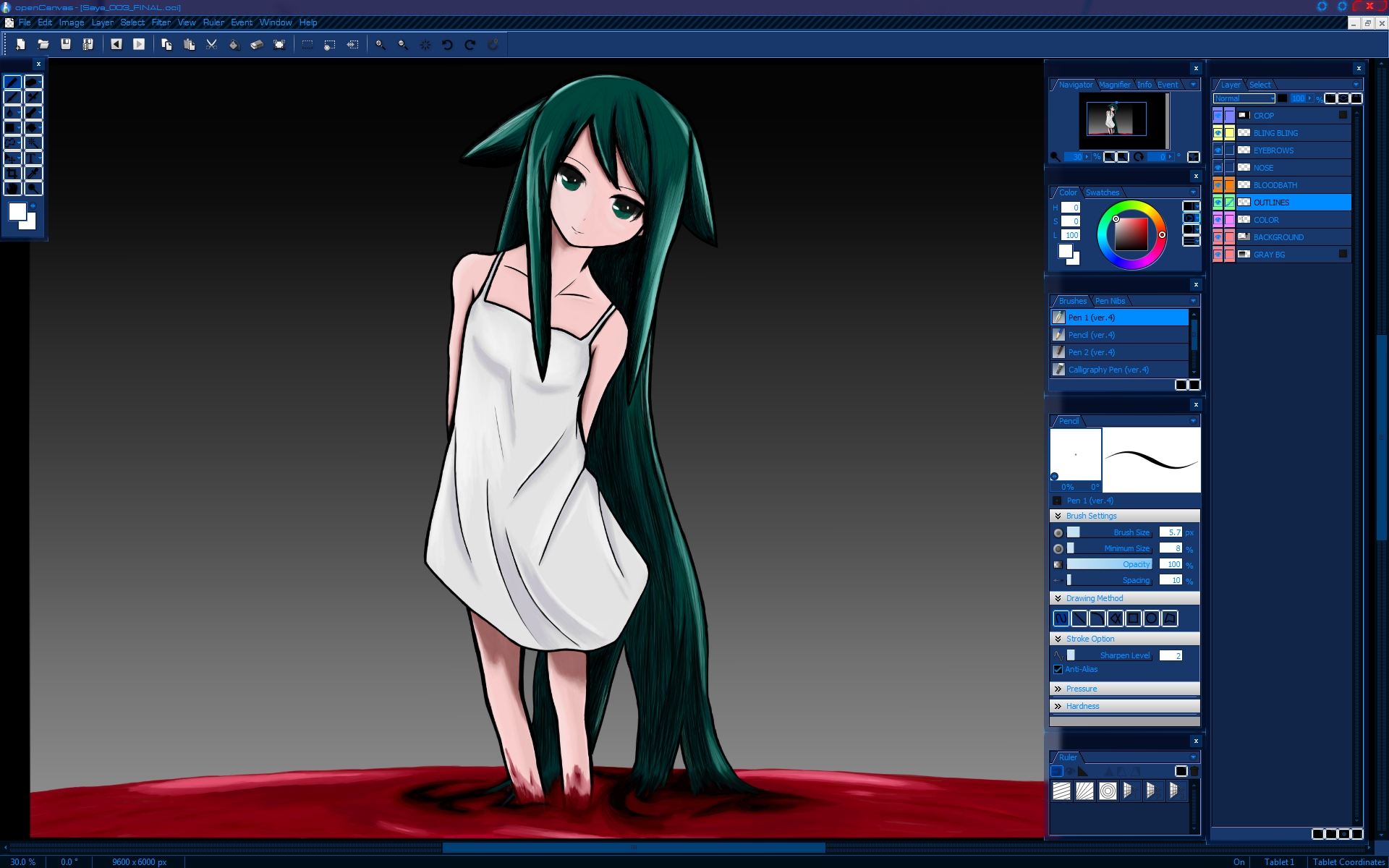Hide the CROP layer eye
The height and width of the screenshot is (868, 1389).
point(1218,115)
